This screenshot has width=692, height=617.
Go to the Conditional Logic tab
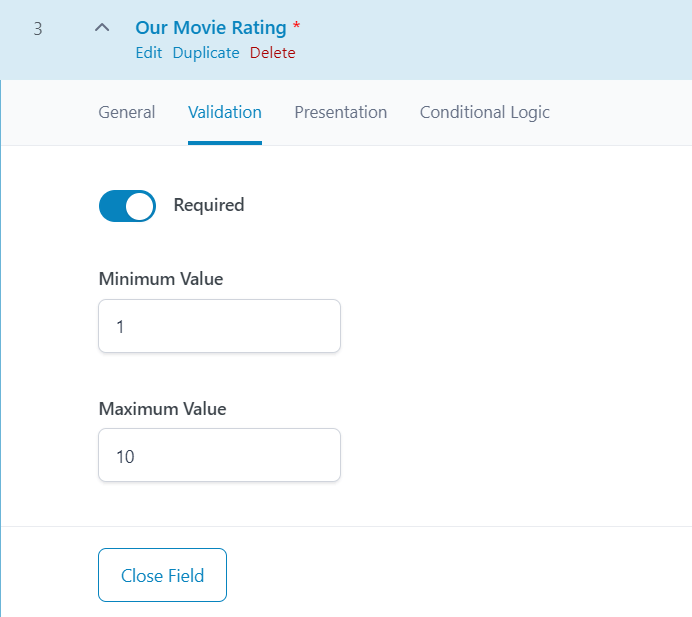(x=484, y=112)
